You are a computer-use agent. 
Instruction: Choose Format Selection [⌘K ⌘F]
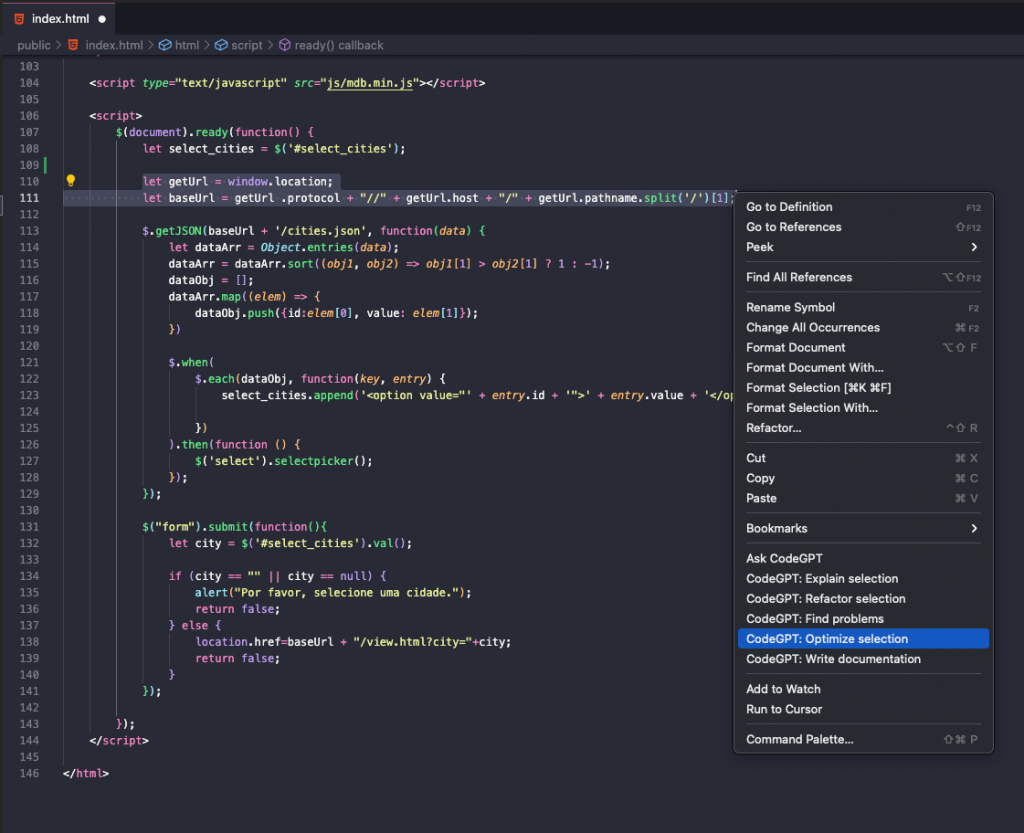(863, 388)
